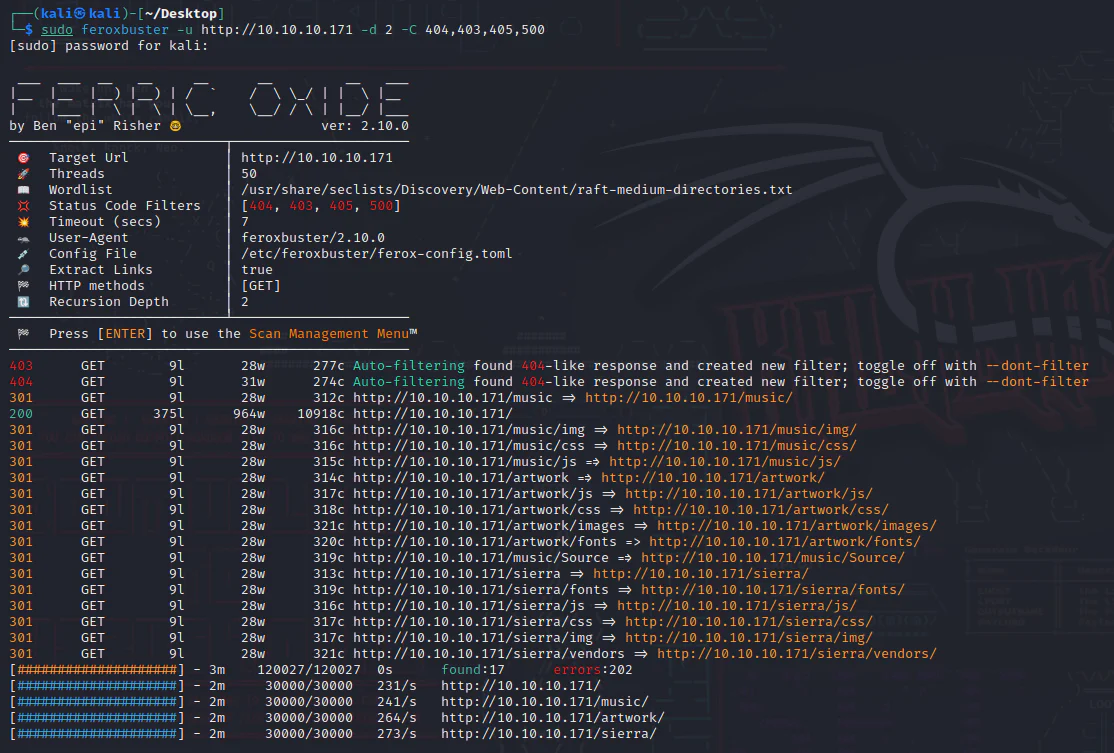1114x753 pixels.
Task: Click the 200 status code
Action: (21, 413)
